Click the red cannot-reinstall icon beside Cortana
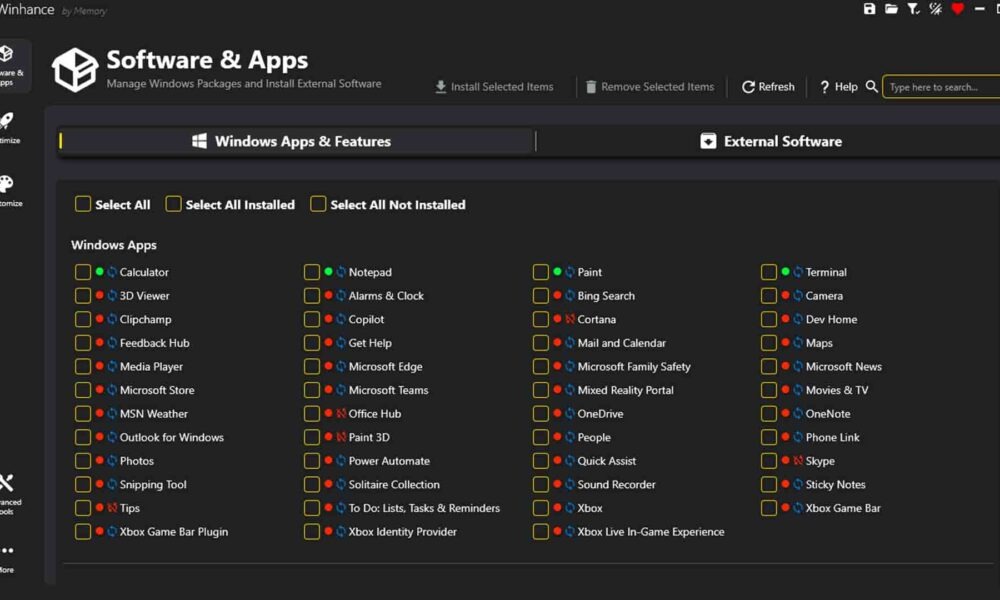 coord(570,319)
